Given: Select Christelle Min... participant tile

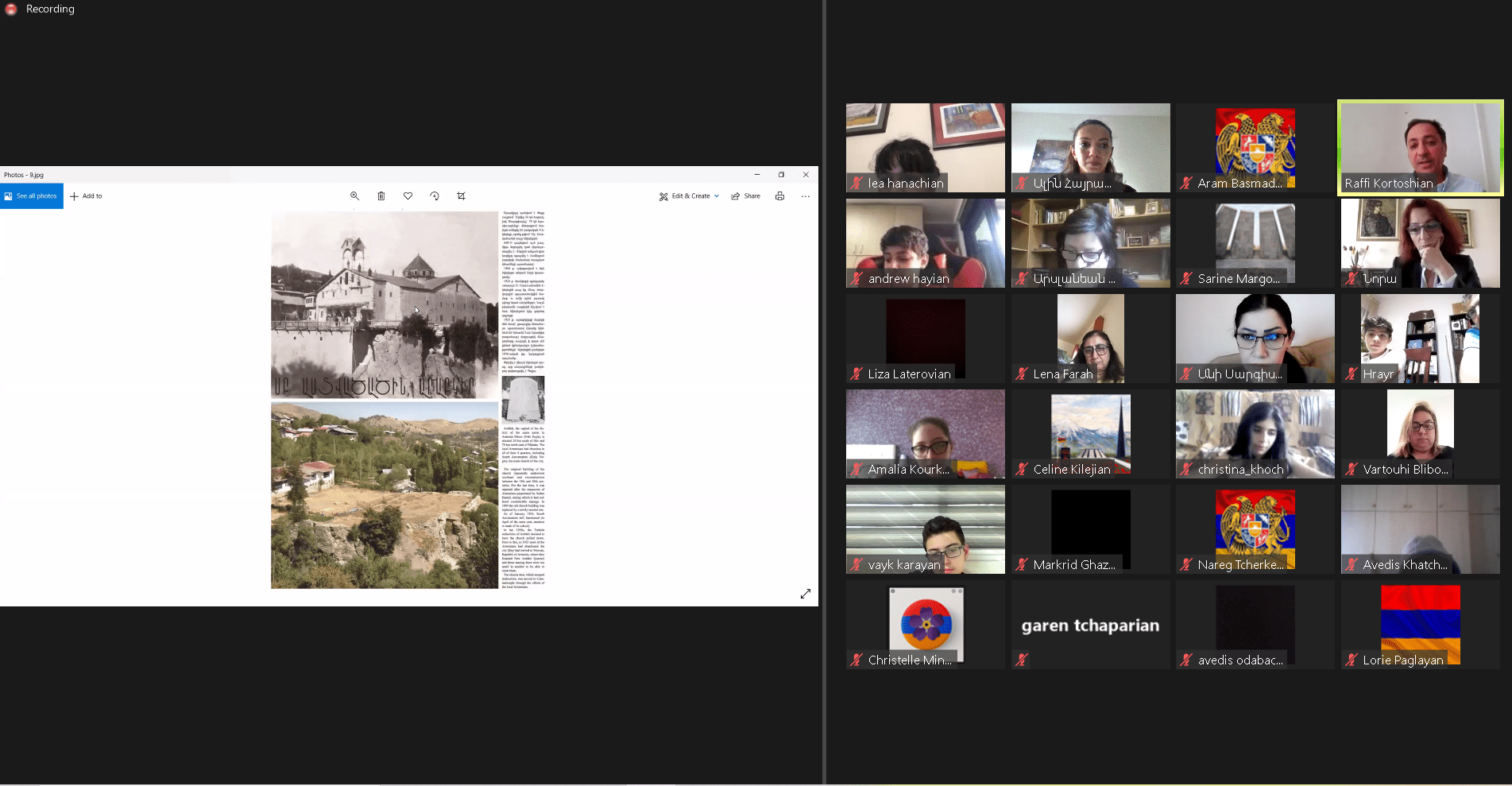Looking at the screenshot, I should 926,625.
